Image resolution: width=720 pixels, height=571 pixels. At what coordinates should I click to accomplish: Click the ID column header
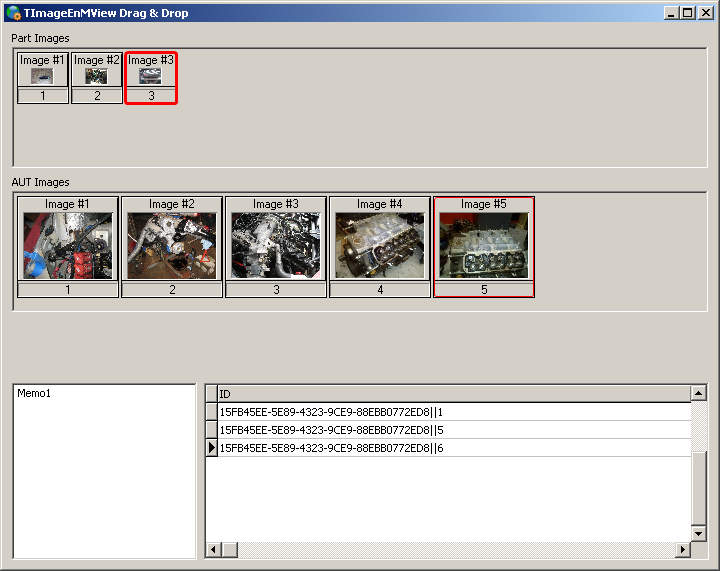coord(454,394)
